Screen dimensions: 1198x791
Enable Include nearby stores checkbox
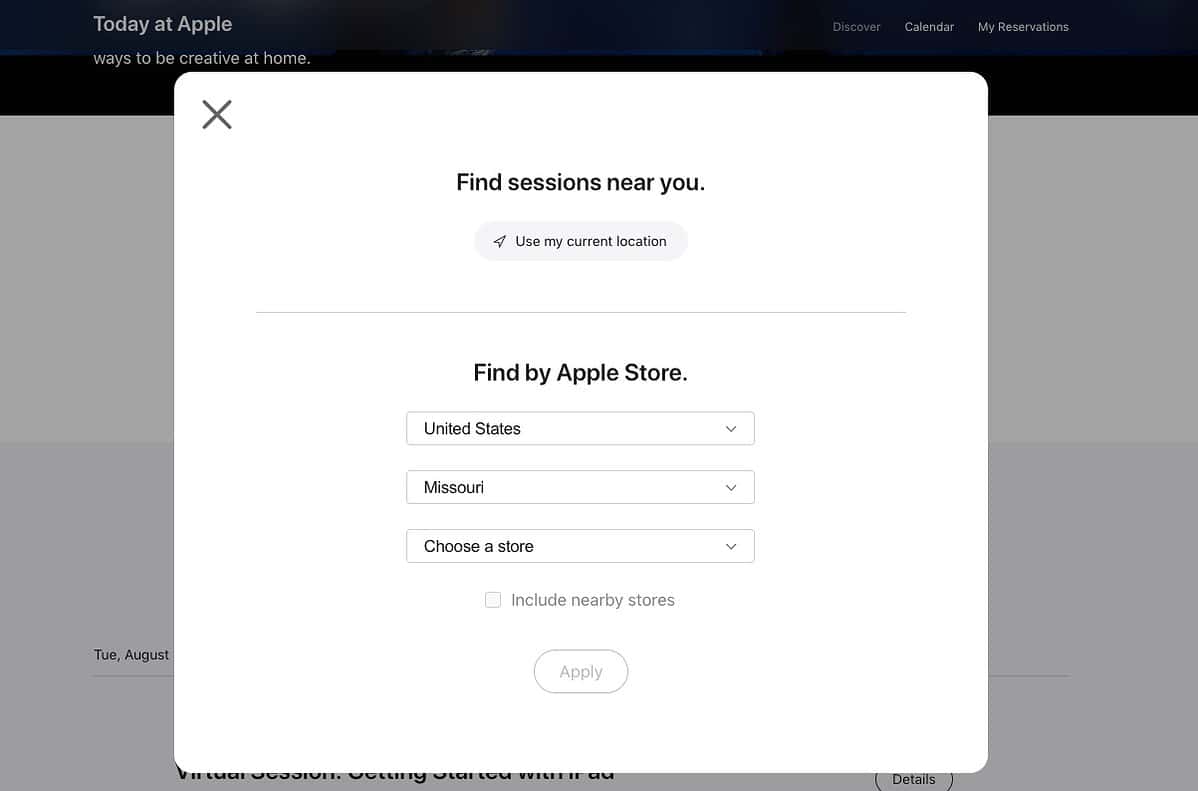[494, 600]
